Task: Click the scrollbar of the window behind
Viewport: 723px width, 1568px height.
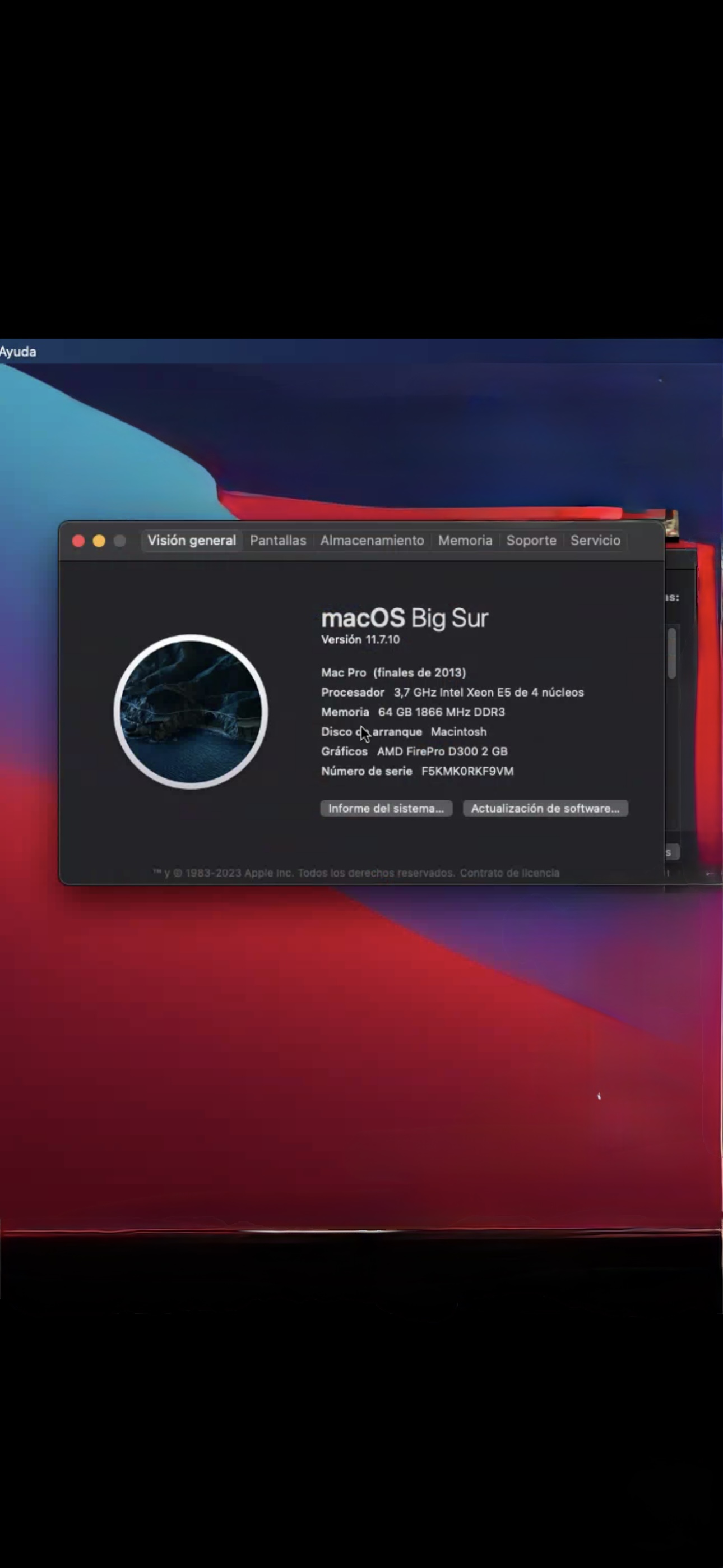Action: point(672,653)
